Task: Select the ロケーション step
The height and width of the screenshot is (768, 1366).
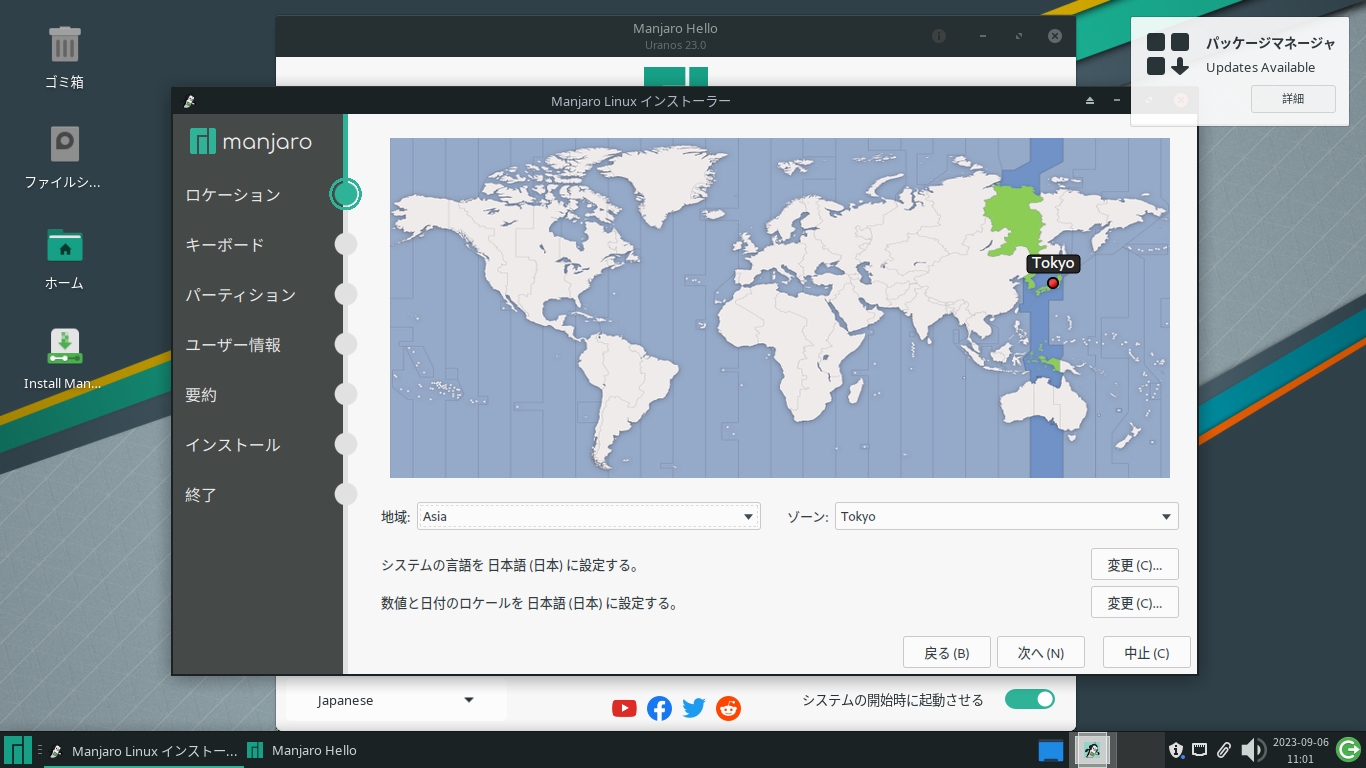Action: point(233,195)
